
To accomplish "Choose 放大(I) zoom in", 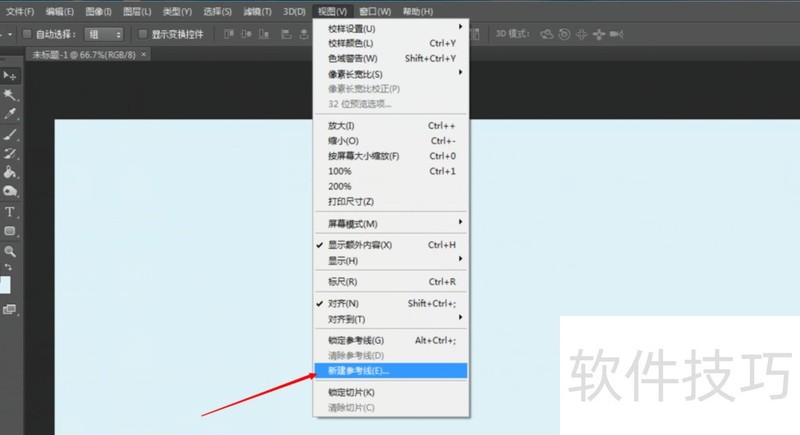I will (391, 125).
